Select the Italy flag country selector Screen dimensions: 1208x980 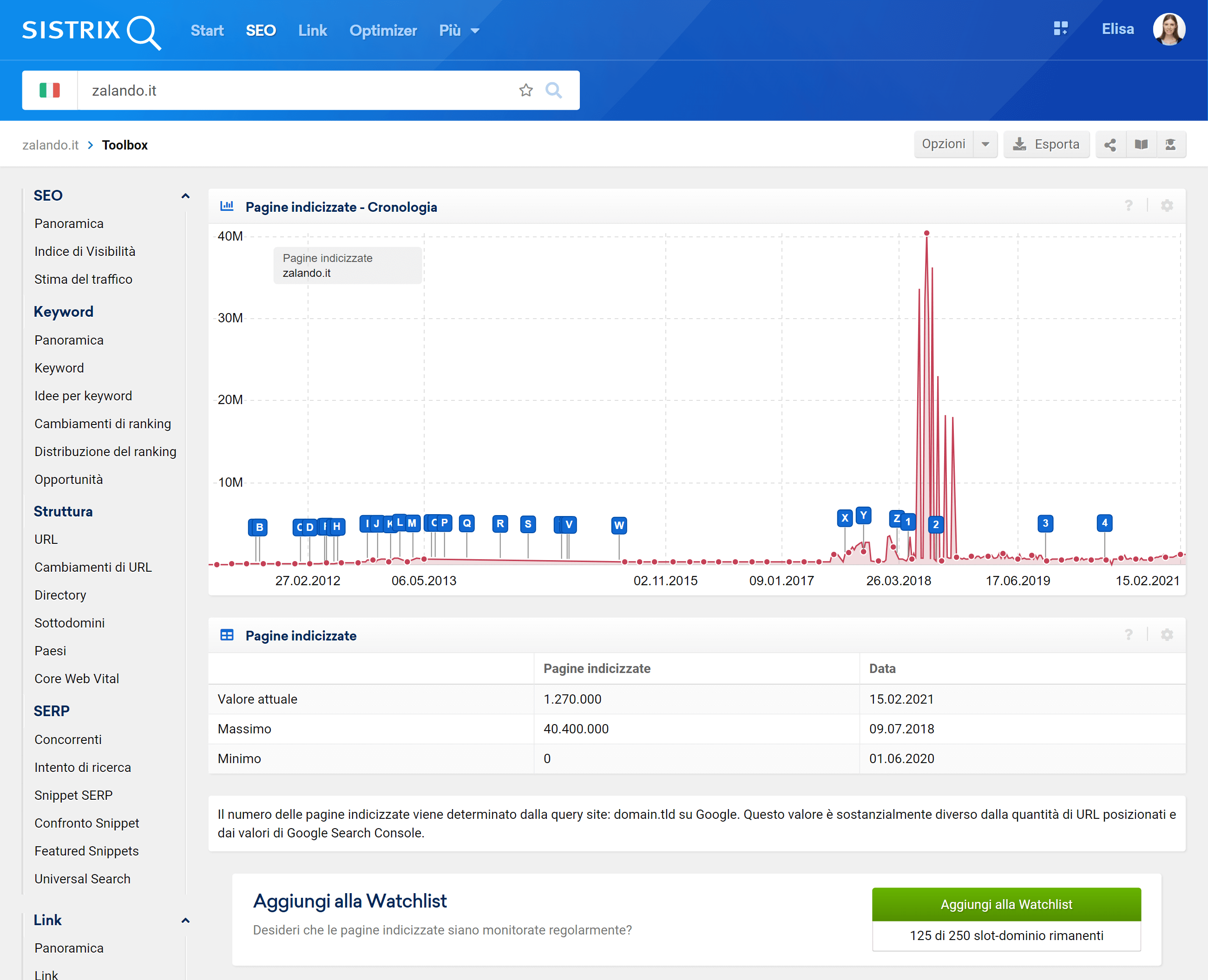[x=50, y=90]
